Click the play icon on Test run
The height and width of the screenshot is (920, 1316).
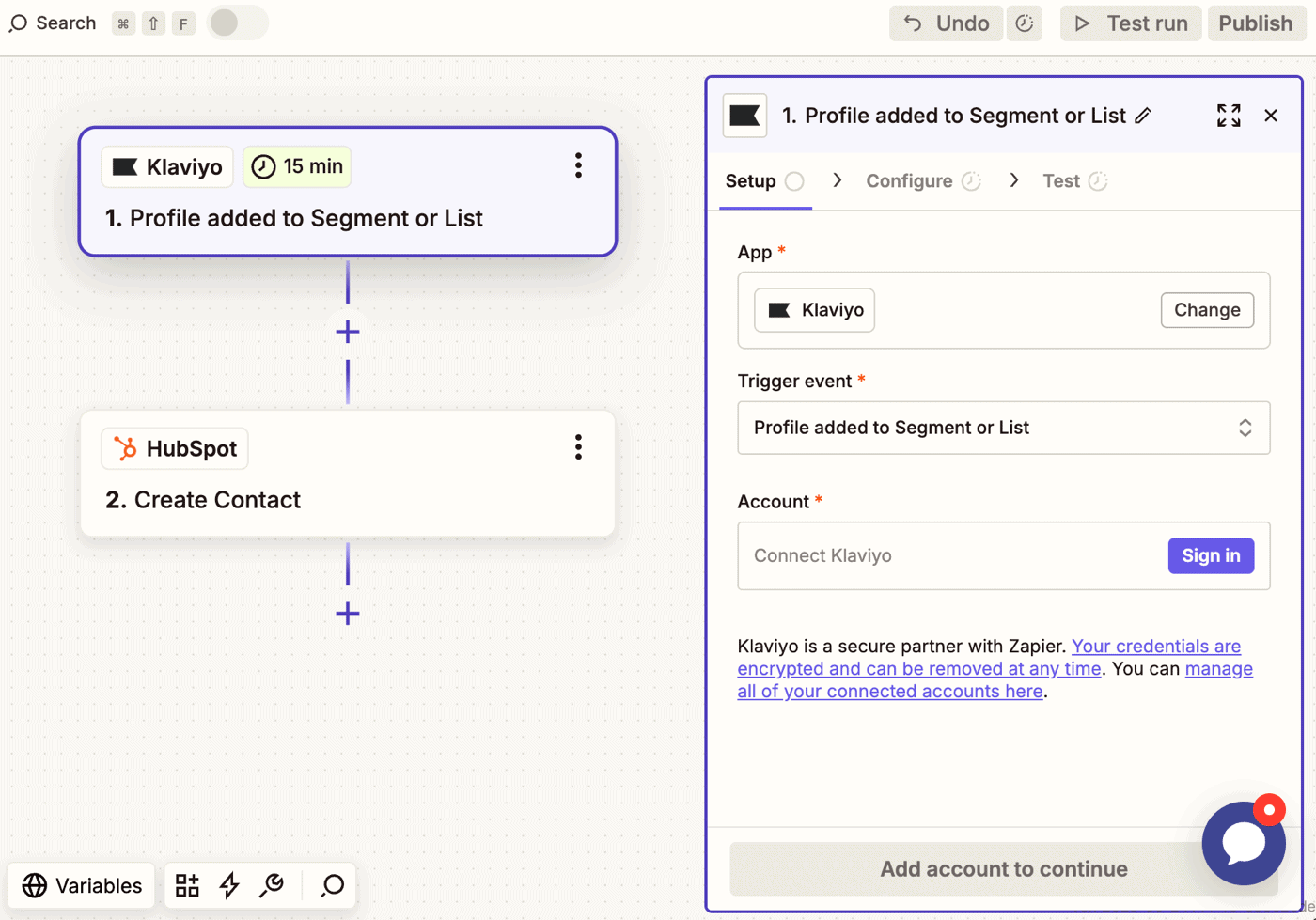point(1082,23)
